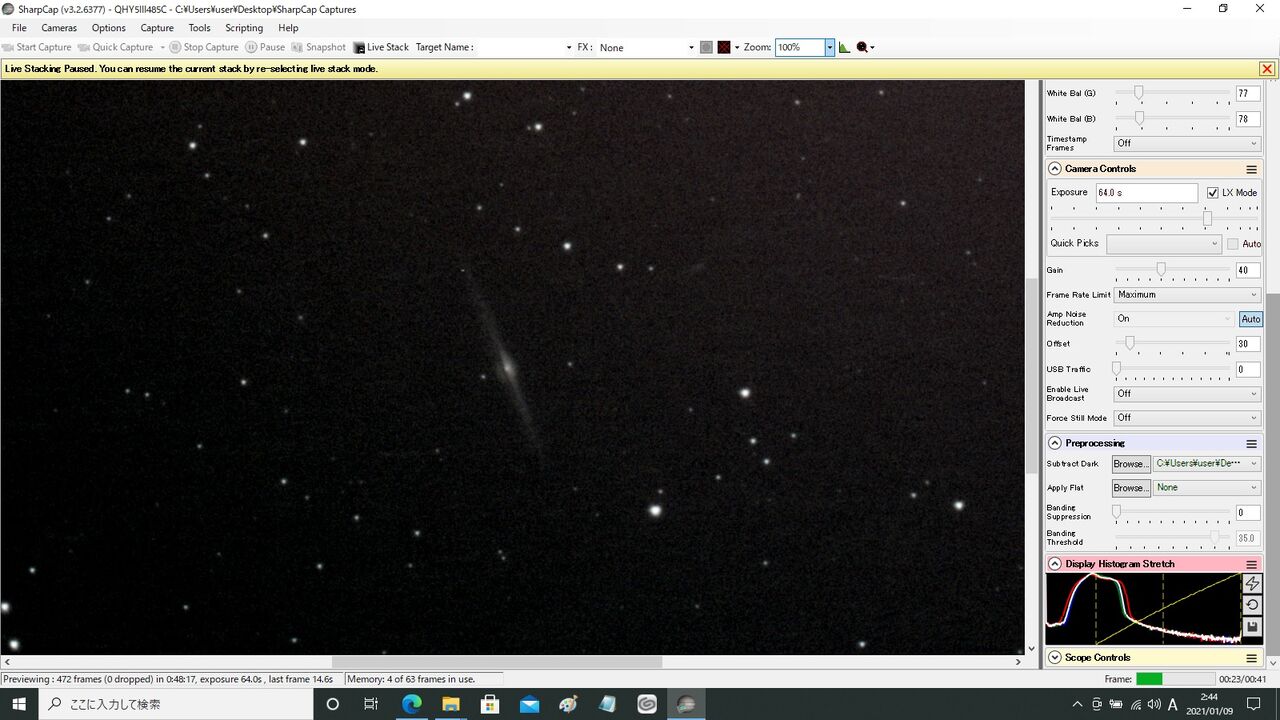Click Browse for Apply Flat

point(1130,488)
